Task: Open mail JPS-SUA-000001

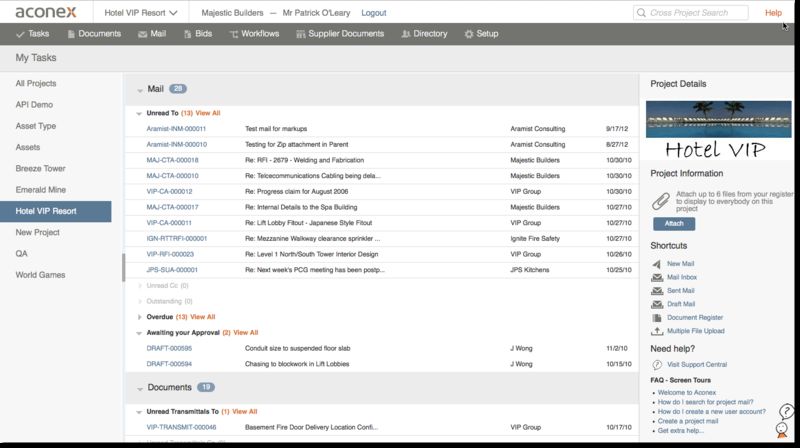Action: pos(172,270)
